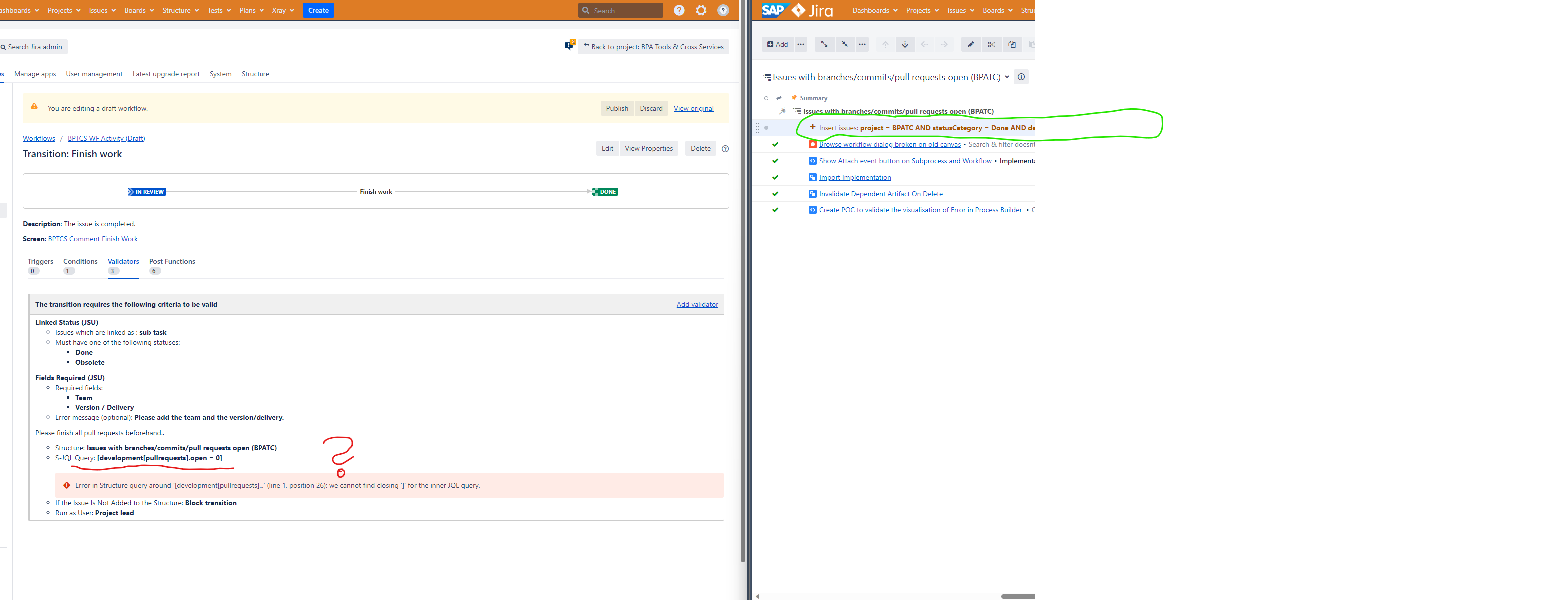Click the horizontal scrollbar in Structure panel
This screenshot has width=1568, height=600.
point(1017,597)
